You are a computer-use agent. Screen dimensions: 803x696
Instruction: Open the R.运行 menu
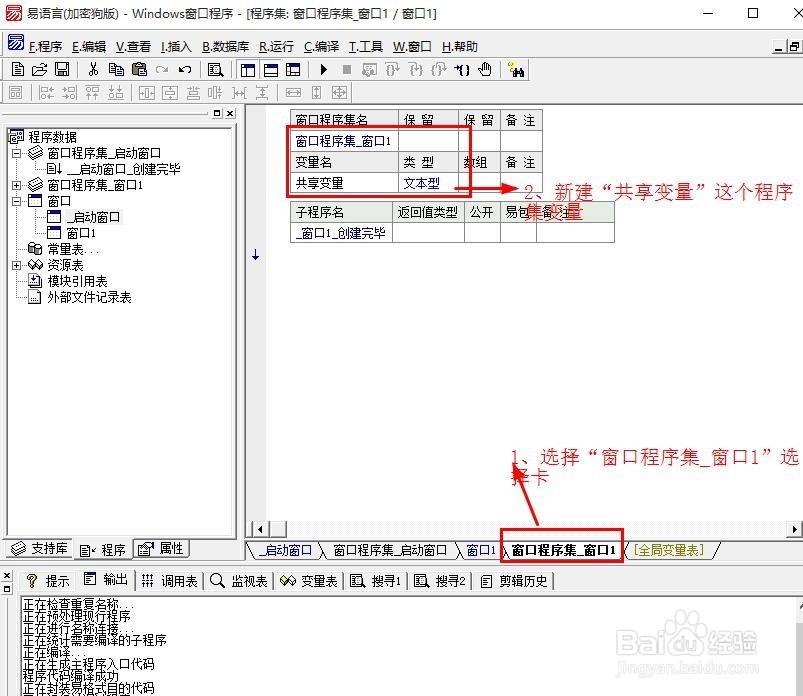(x=277, y=47)
